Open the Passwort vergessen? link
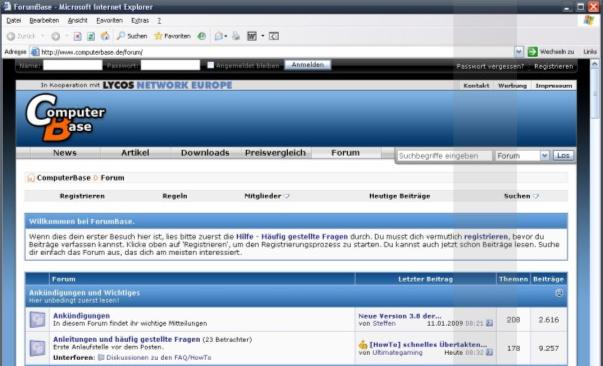603x366 pixels. [490, 66]
